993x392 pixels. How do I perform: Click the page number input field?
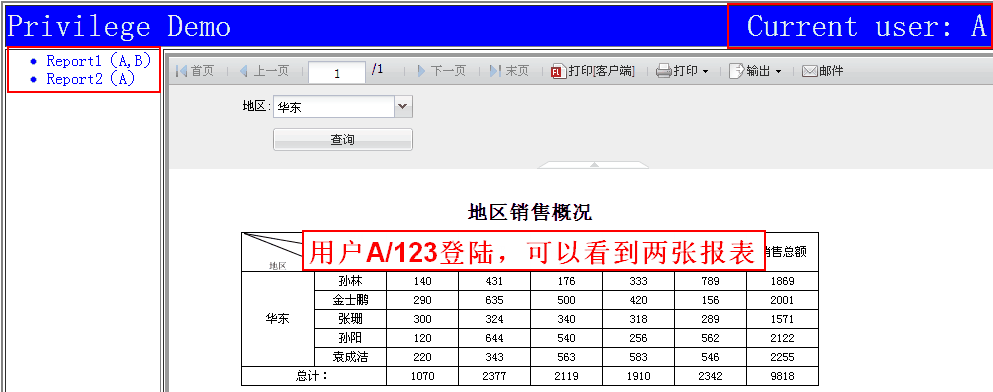click(337, 73)
